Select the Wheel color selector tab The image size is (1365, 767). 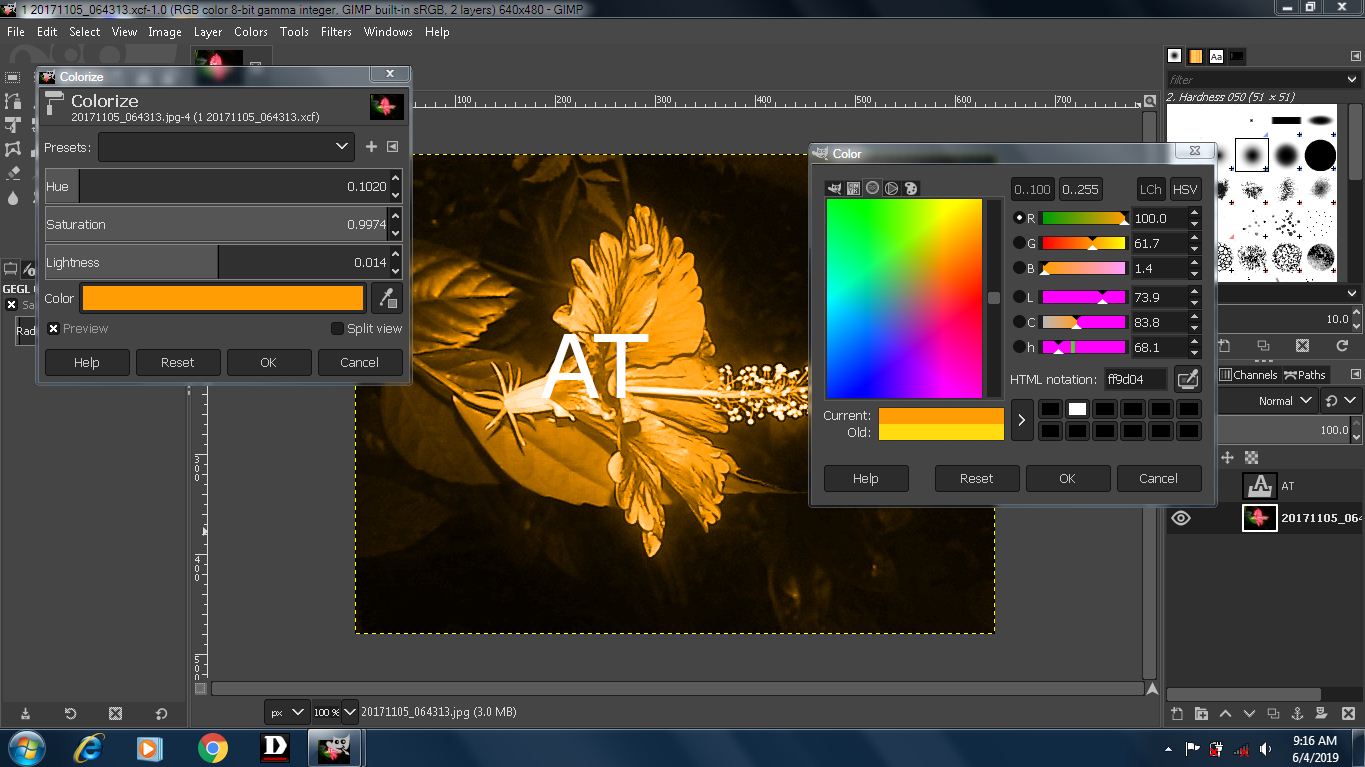coord(891,188)
